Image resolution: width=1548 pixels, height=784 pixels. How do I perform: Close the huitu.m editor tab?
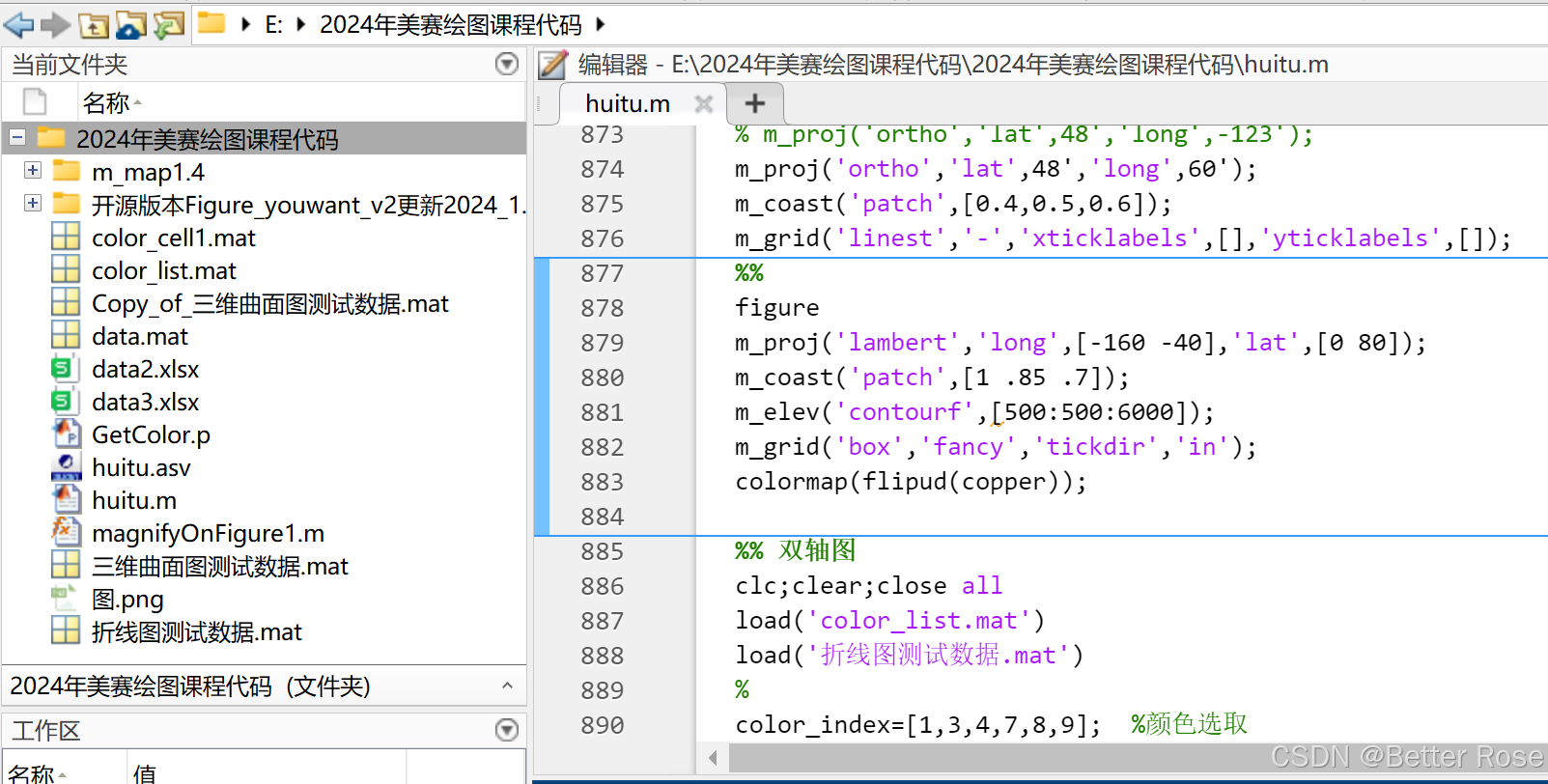[704, 103]
